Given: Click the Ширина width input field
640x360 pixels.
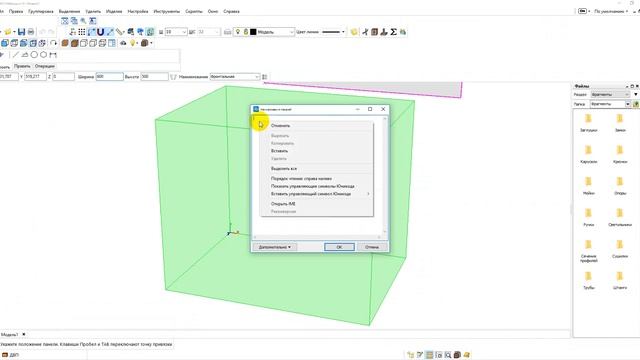Looking at the screenshot, I should (109, 76).
